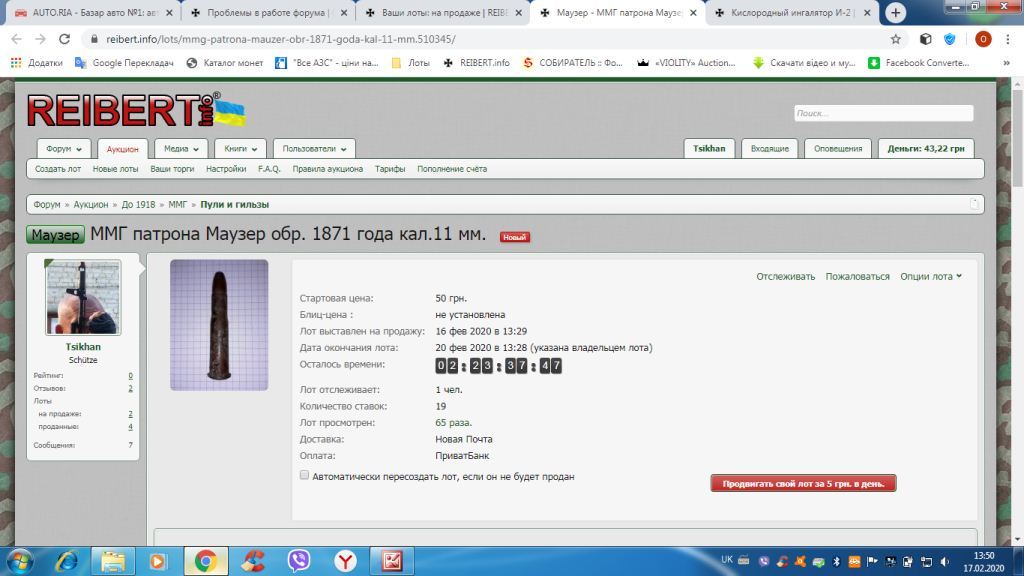Click the Отслеживать link

click(785, 276)
